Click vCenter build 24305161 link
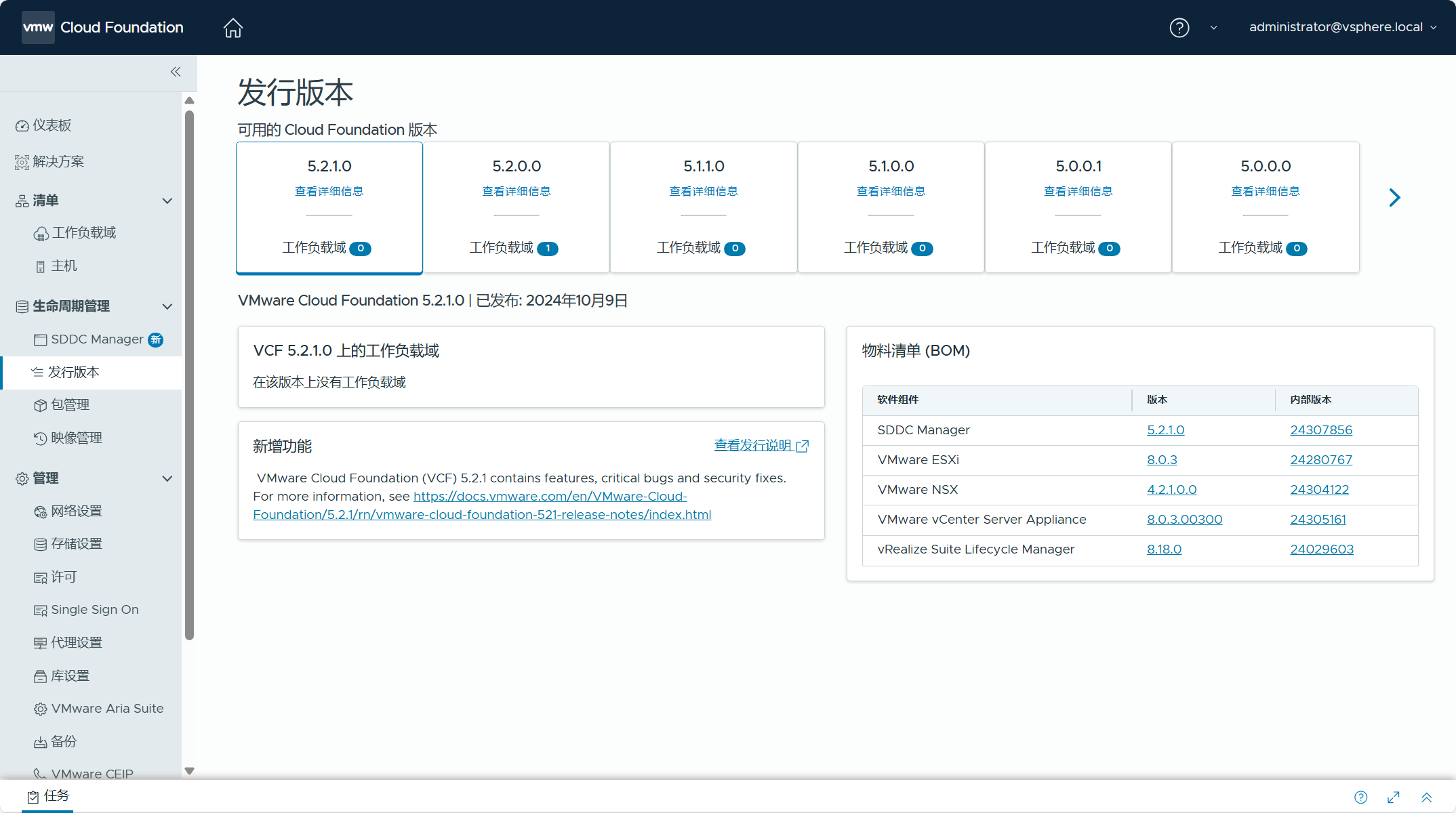 pyautogui.click(x=1318, y=520)
